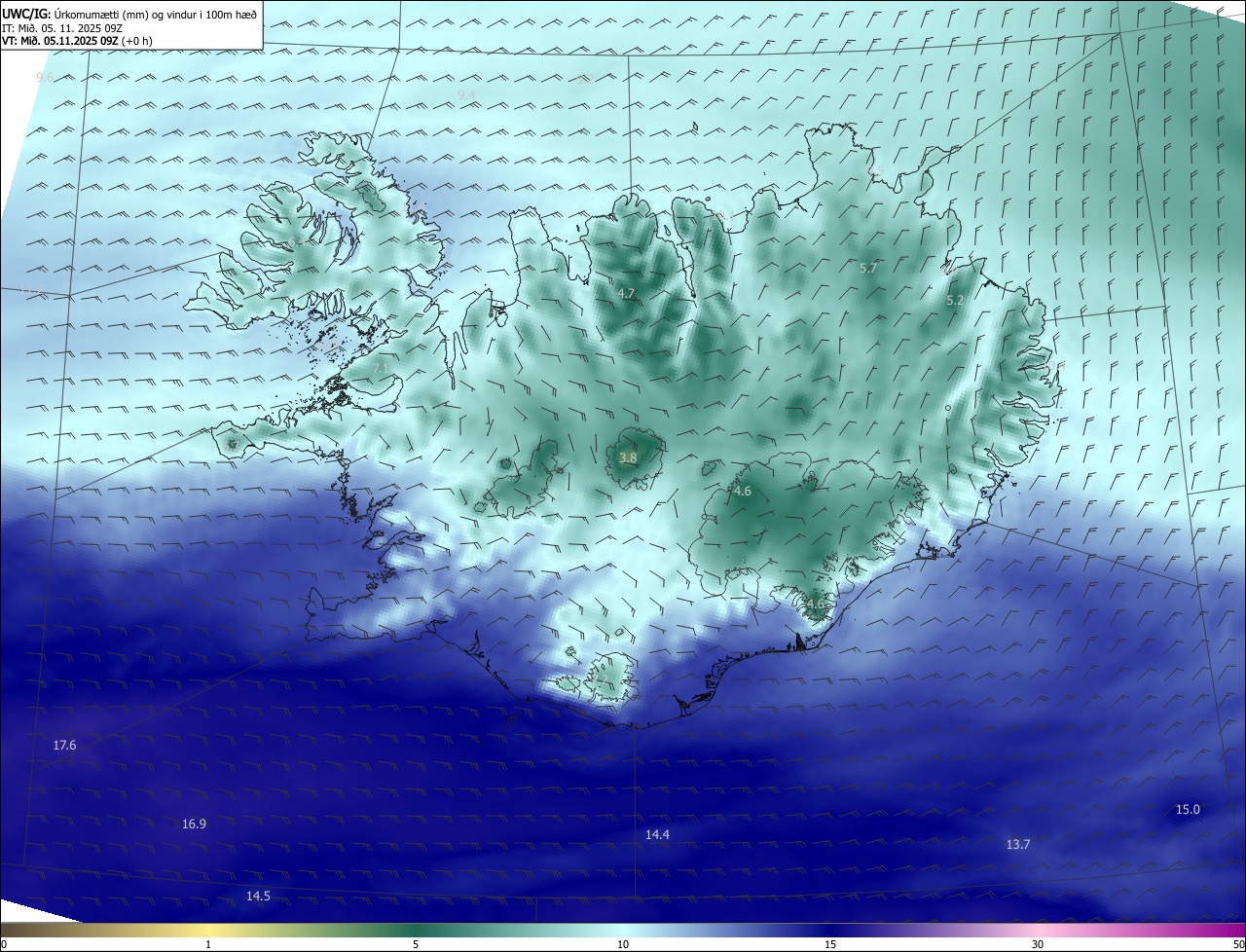Click the faint 9.6 value label
The height and width of the screenshot is (952, 1246).
coord(45,77)
